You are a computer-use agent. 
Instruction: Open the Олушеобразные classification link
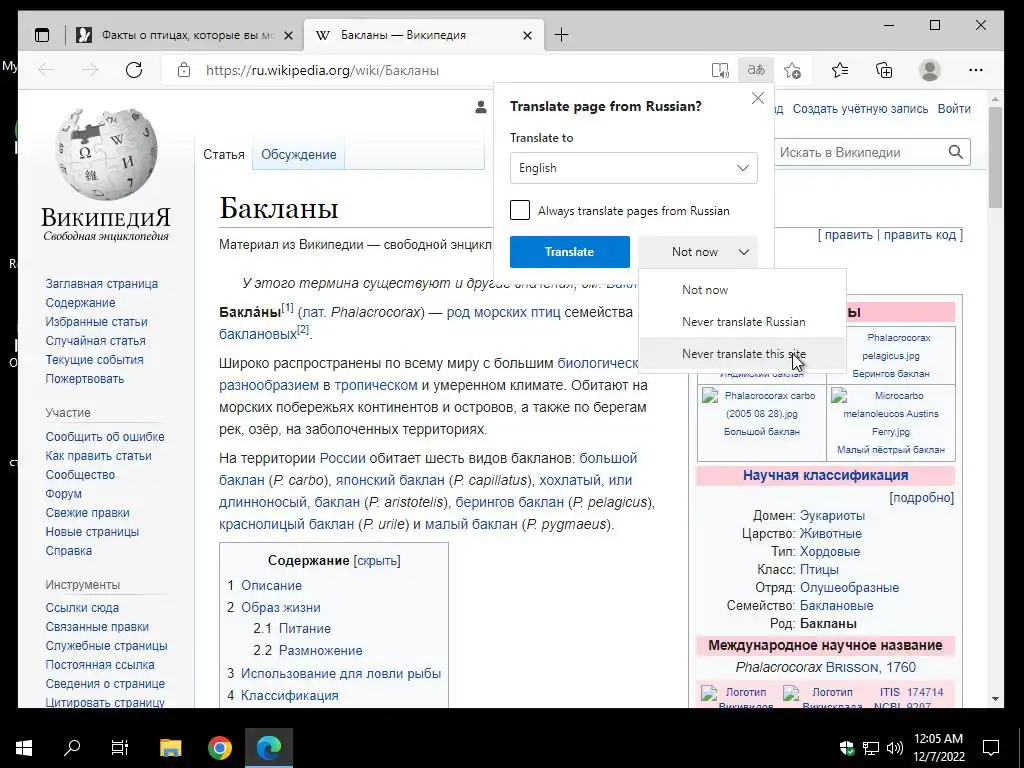[849, 587]
